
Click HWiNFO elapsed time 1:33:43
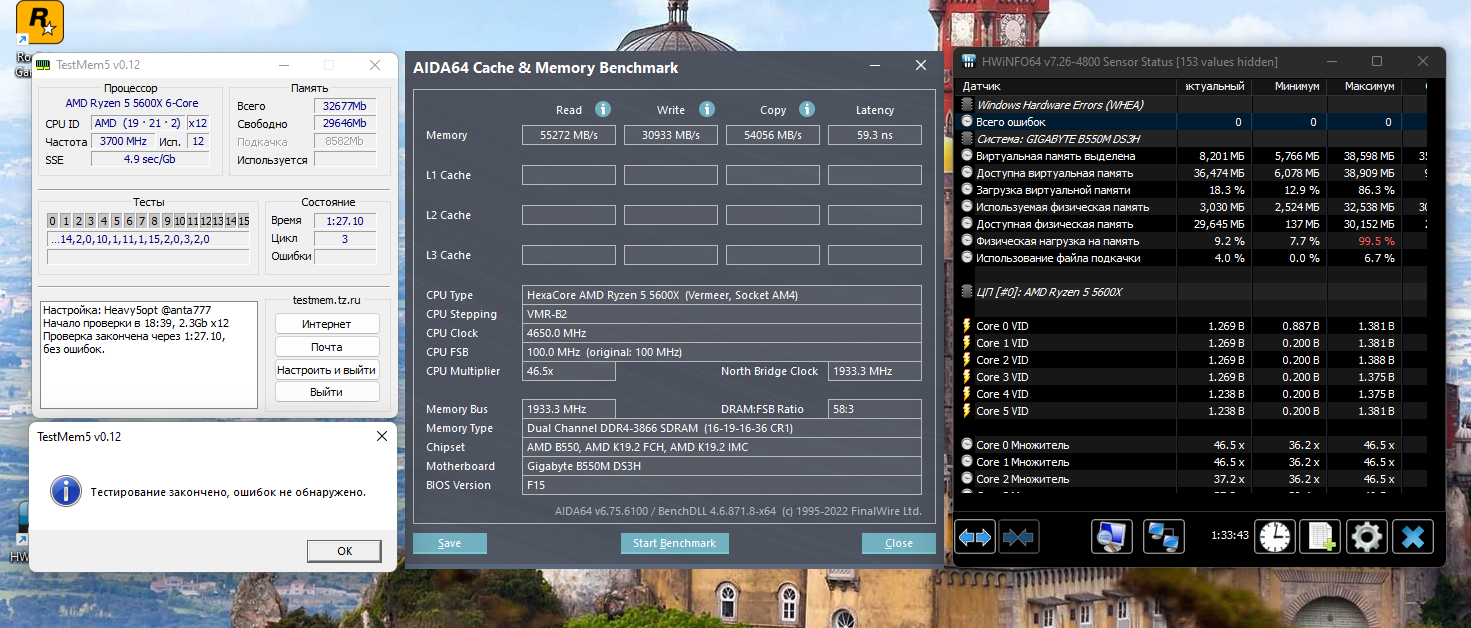coord(1229,535)
